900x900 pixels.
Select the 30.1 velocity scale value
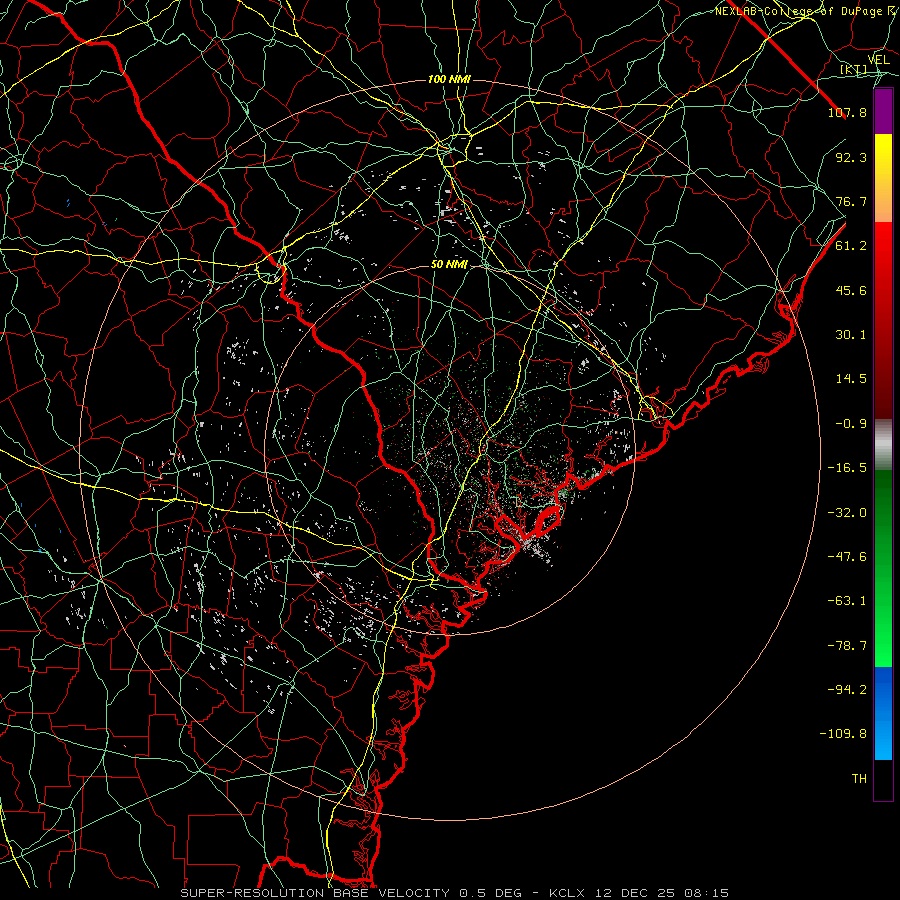tap(851, 335)
